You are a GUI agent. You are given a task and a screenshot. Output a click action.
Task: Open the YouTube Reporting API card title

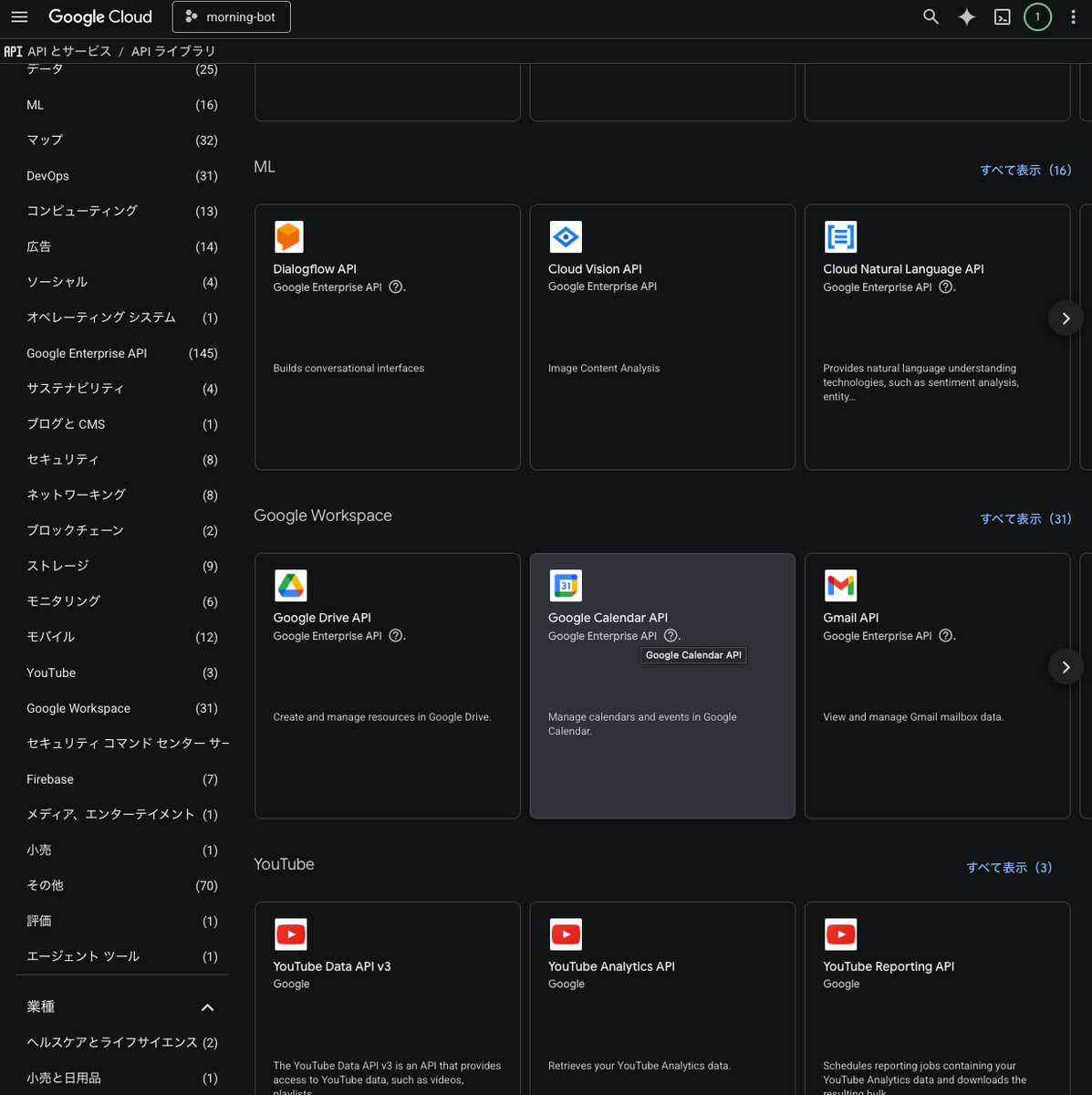889,966
